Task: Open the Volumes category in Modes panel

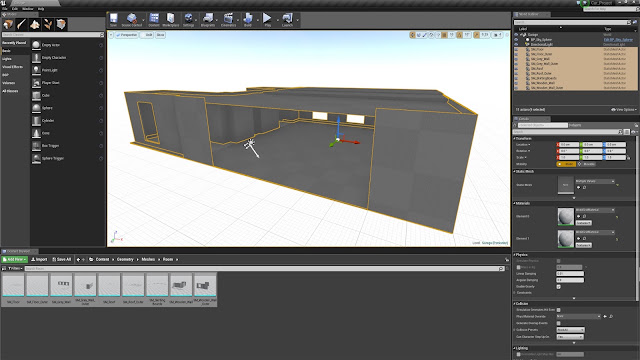Action: coord(9,83)
